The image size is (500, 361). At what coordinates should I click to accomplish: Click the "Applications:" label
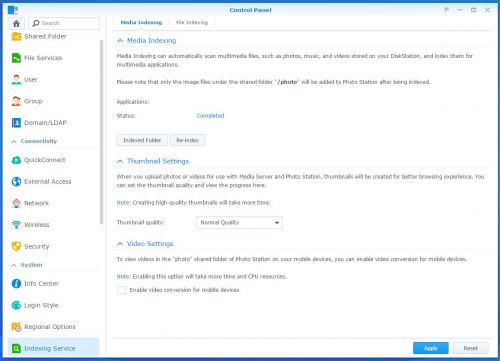133,102
